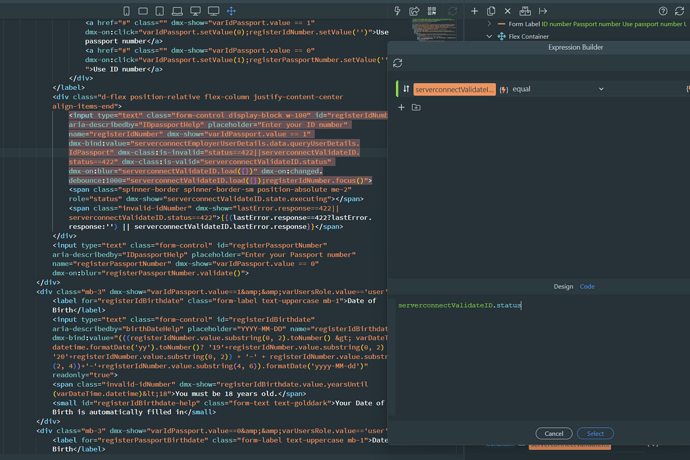690x460 pixels.
Task: Switch to the Design tab
Action: [563, 287]
